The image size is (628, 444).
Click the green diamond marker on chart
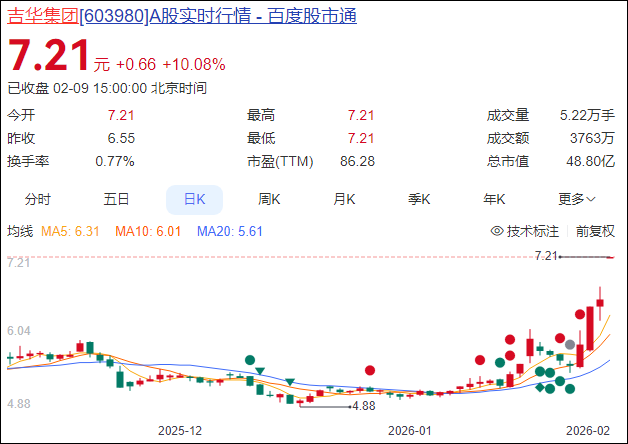pos(540,387)
